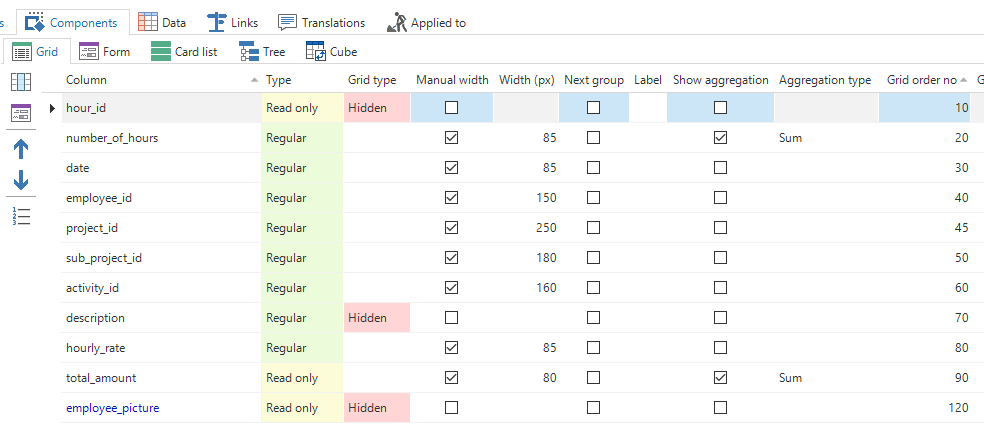Move the selected column up with up arrow

(x=20, y=148)
